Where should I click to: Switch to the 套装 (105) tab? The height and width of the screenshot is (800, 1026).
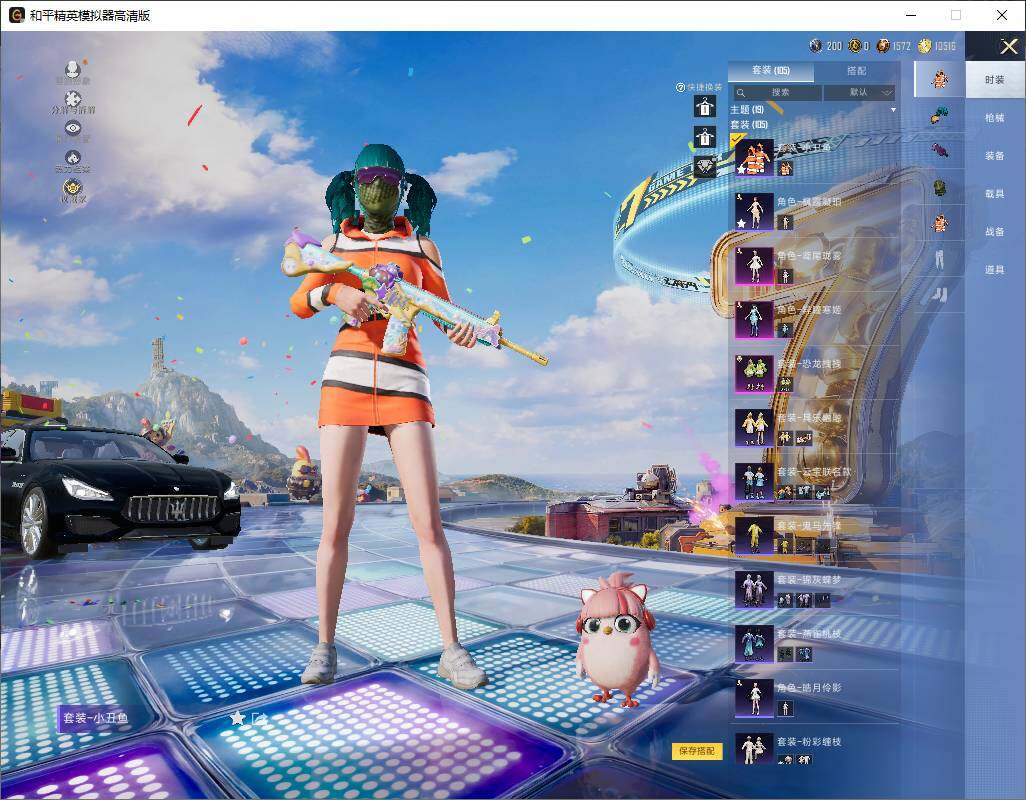tap(771, 71)
